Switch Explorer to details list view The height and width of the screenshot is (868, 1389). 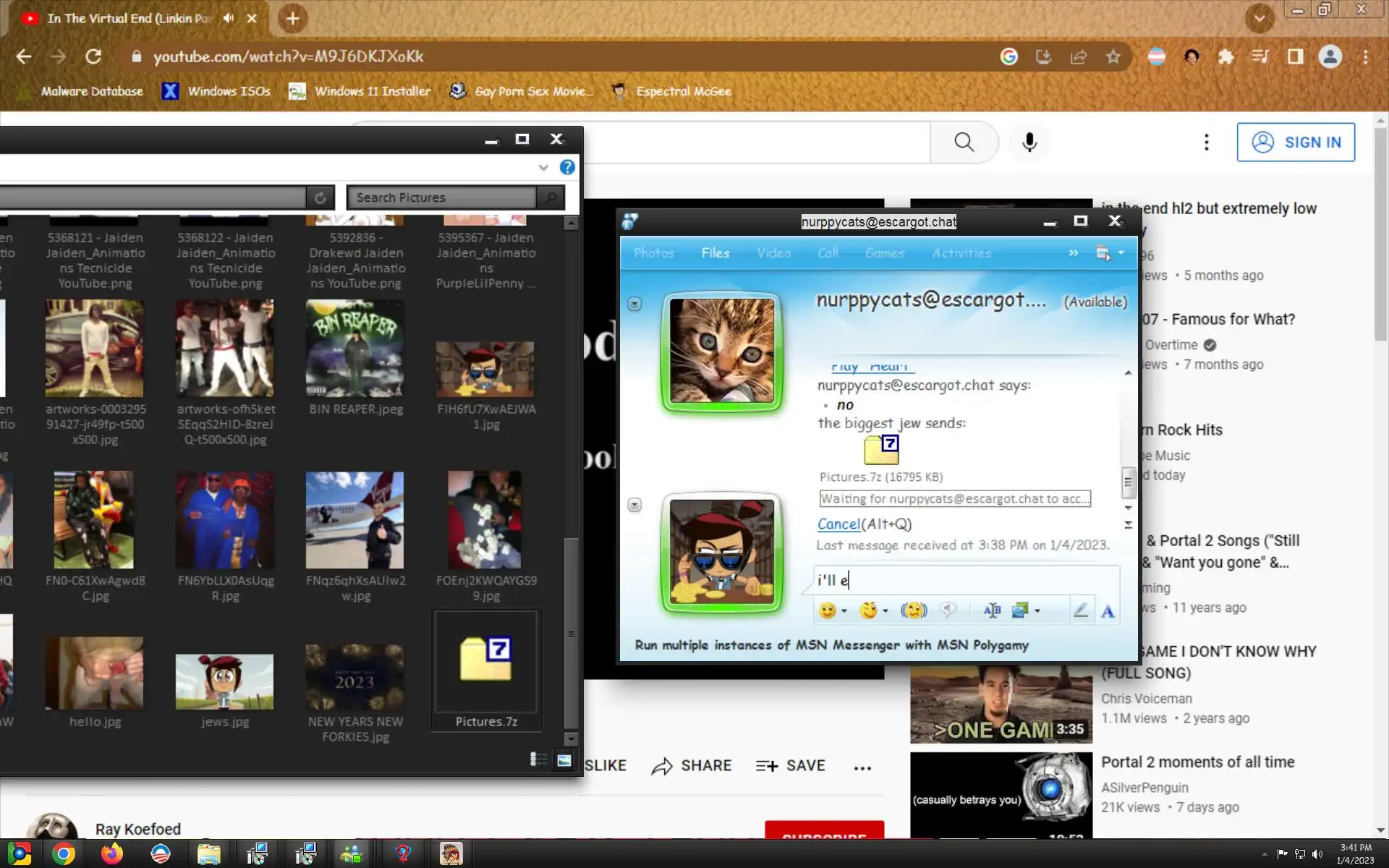tap(538, 759)
